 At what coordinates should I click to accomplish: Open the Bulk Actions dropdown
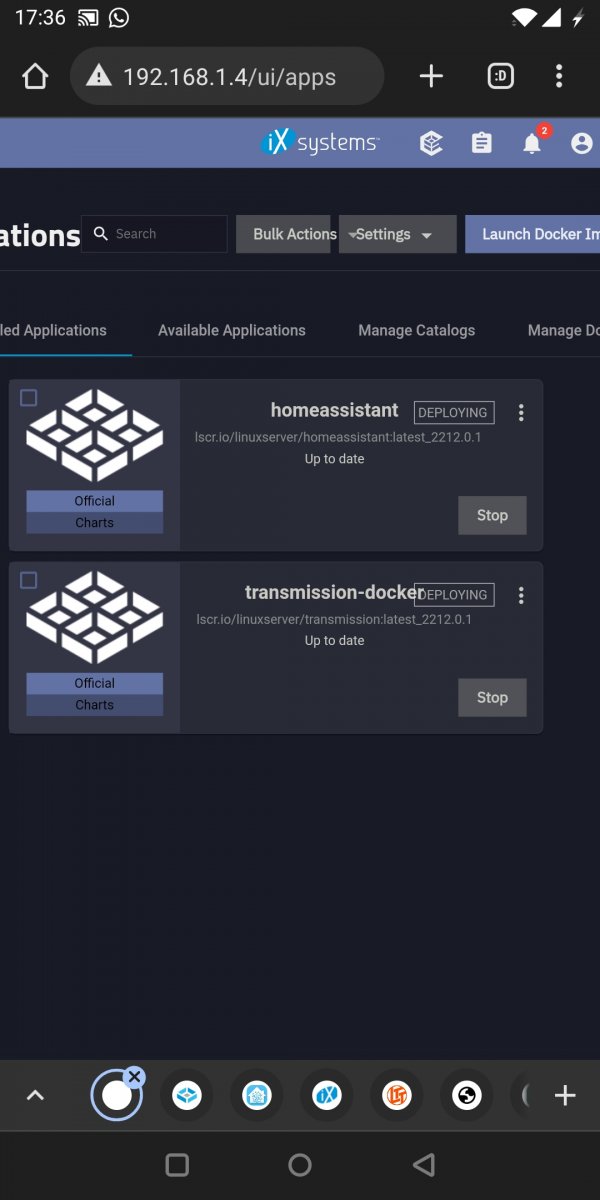(x=284, y=234)
